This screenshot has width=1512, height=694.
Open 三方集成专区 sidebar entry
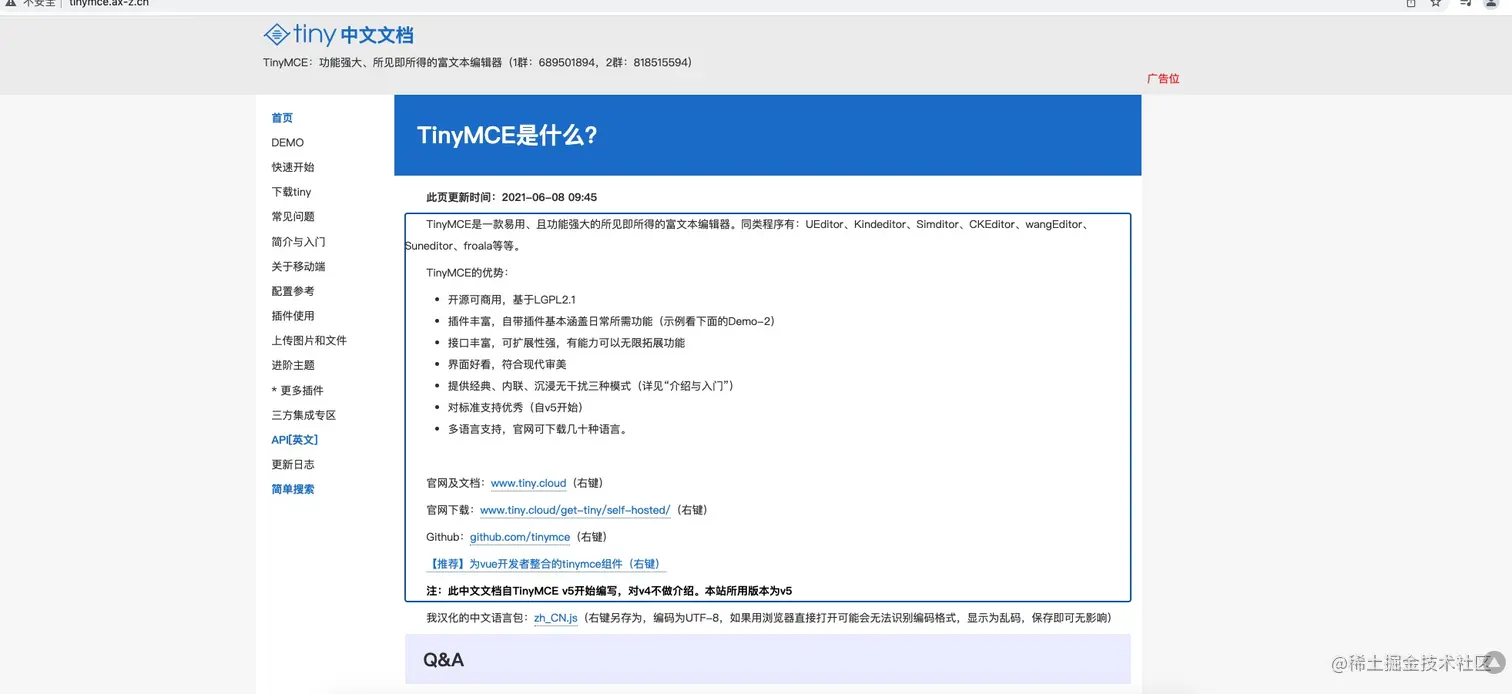pyautogui.click(x=304, y=415)
